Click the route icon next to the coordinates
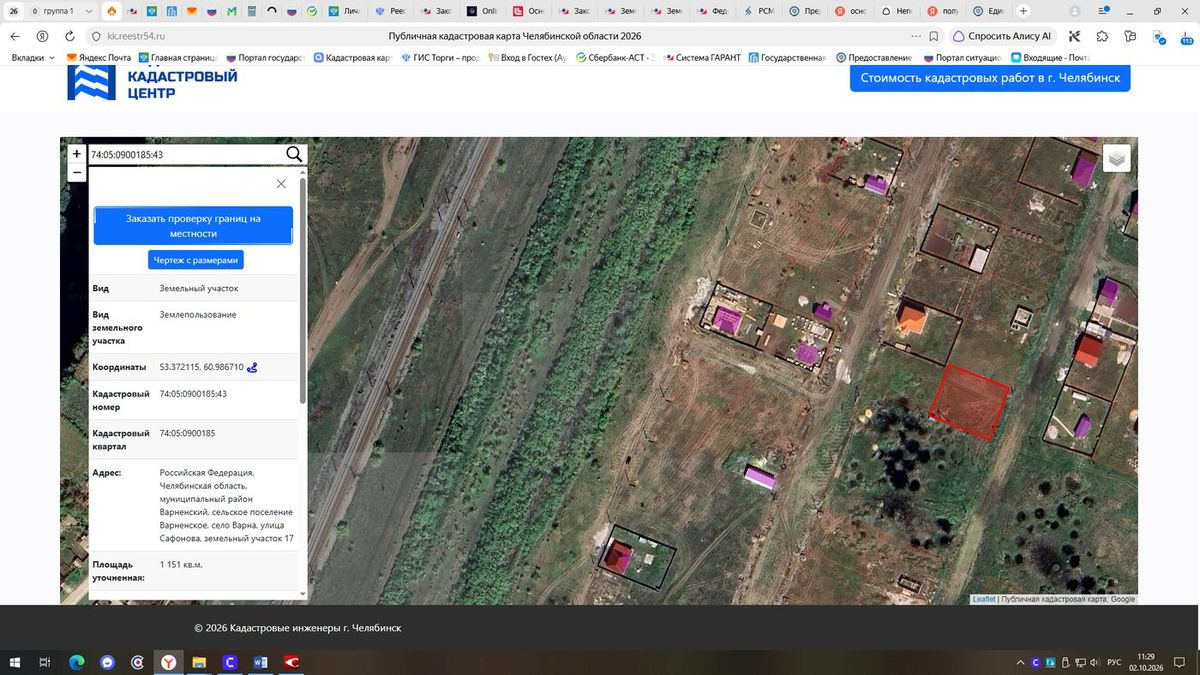 tap(252, 367)
